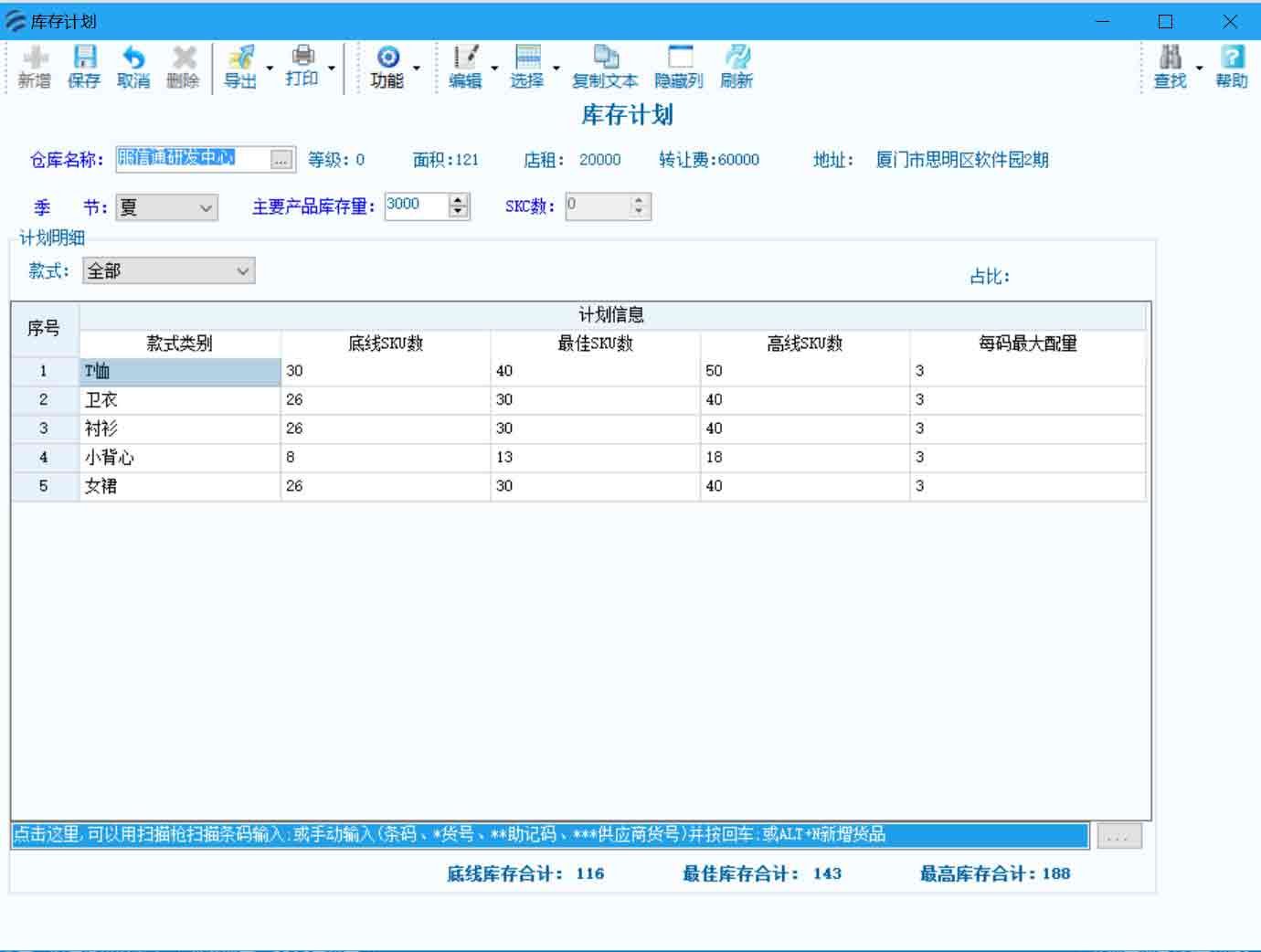Open the dropdown arrow next to 导出
This screenshot has height=952, width=1261.
click(x=270, y=68)
